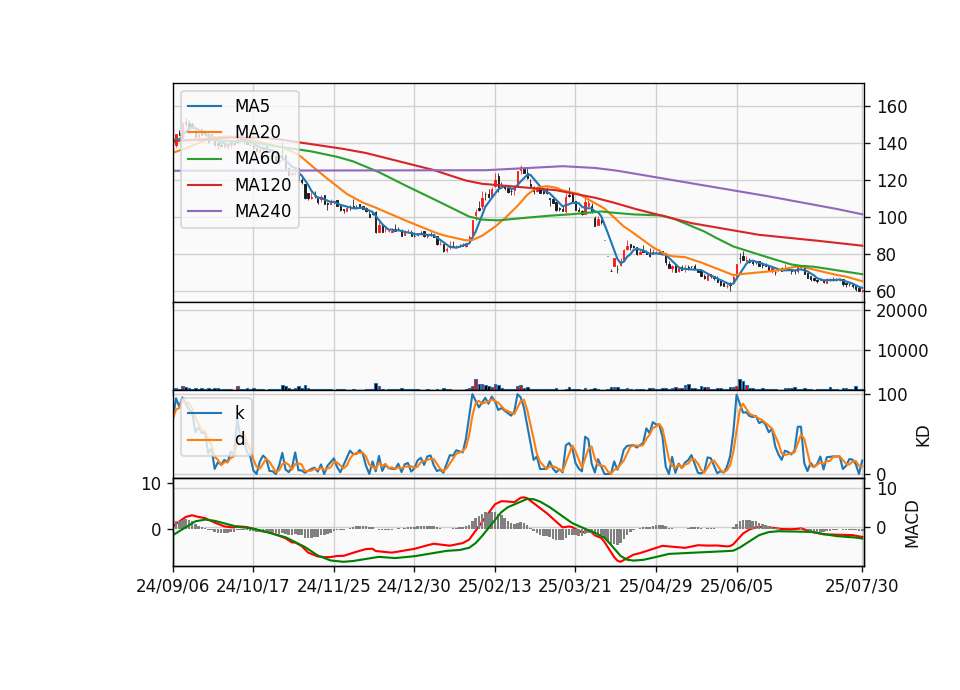960x690 pixels.
Task: Click the 25/07/30 date label
Action: tap(862, 586)
